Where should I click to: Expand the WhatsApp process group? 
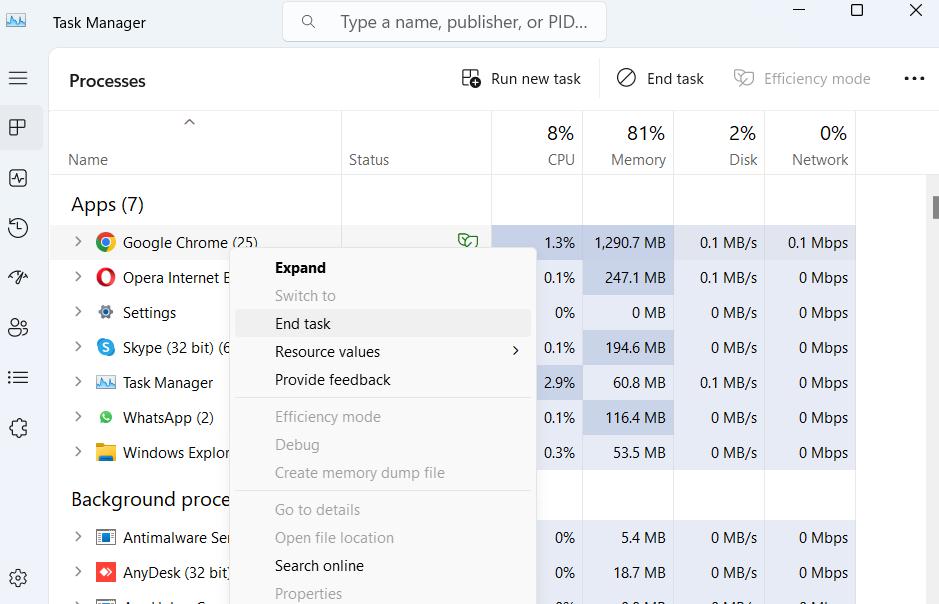pos(78,417)
